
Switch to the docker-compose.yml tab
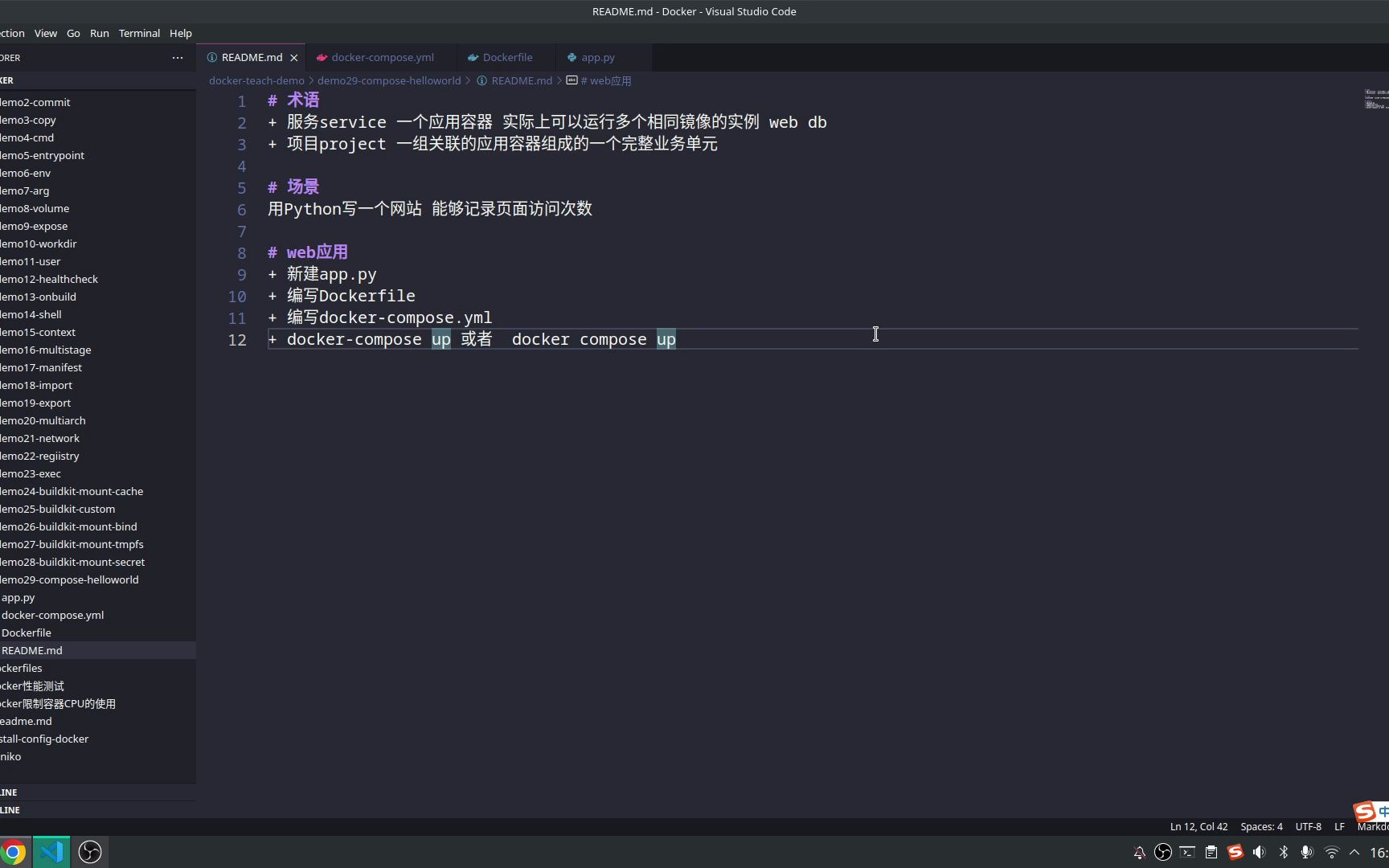pyautogui.click(x=382, y=58)
